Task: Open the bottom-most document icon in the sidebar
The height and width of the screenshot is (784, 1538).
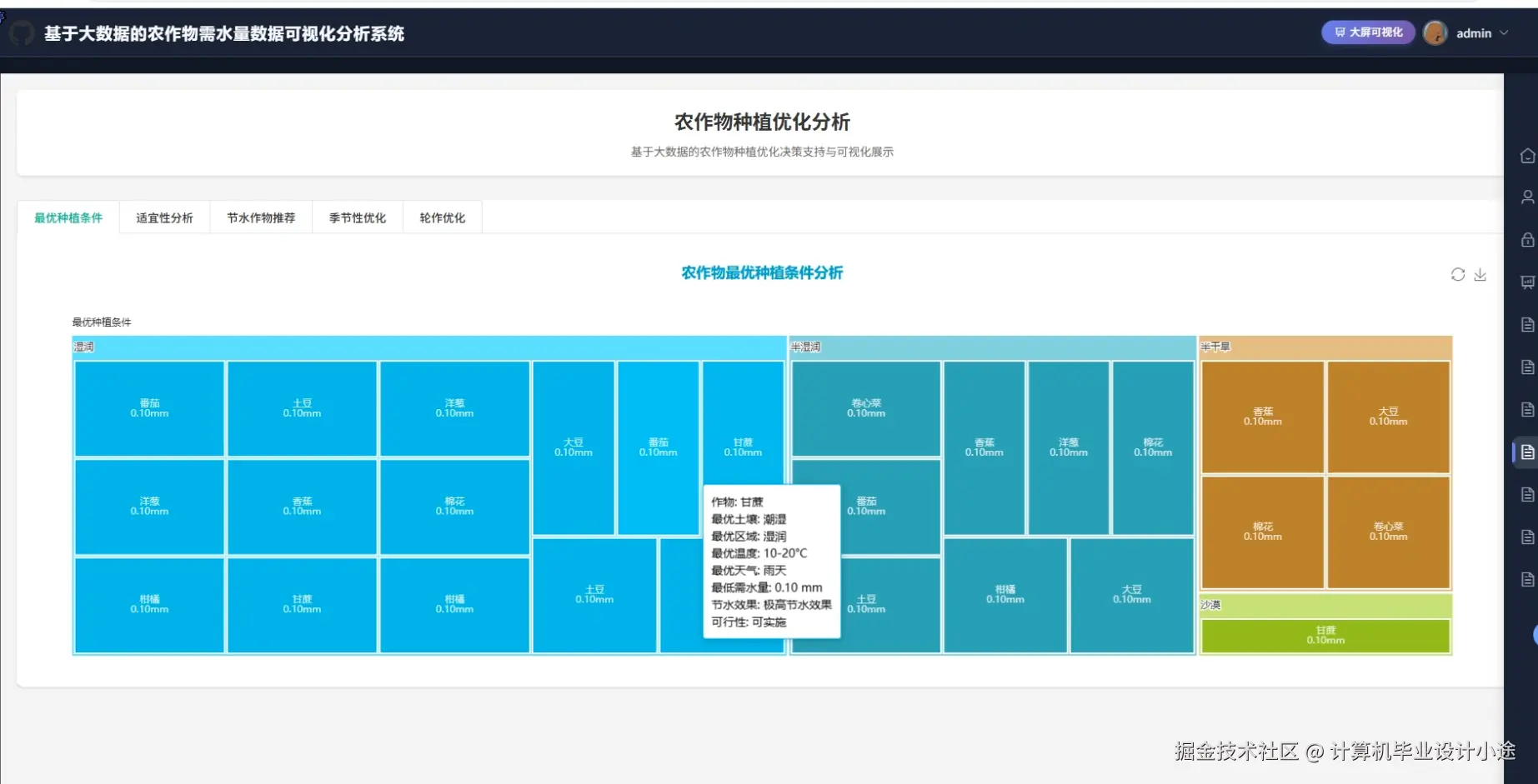Action: [1527, 579]
